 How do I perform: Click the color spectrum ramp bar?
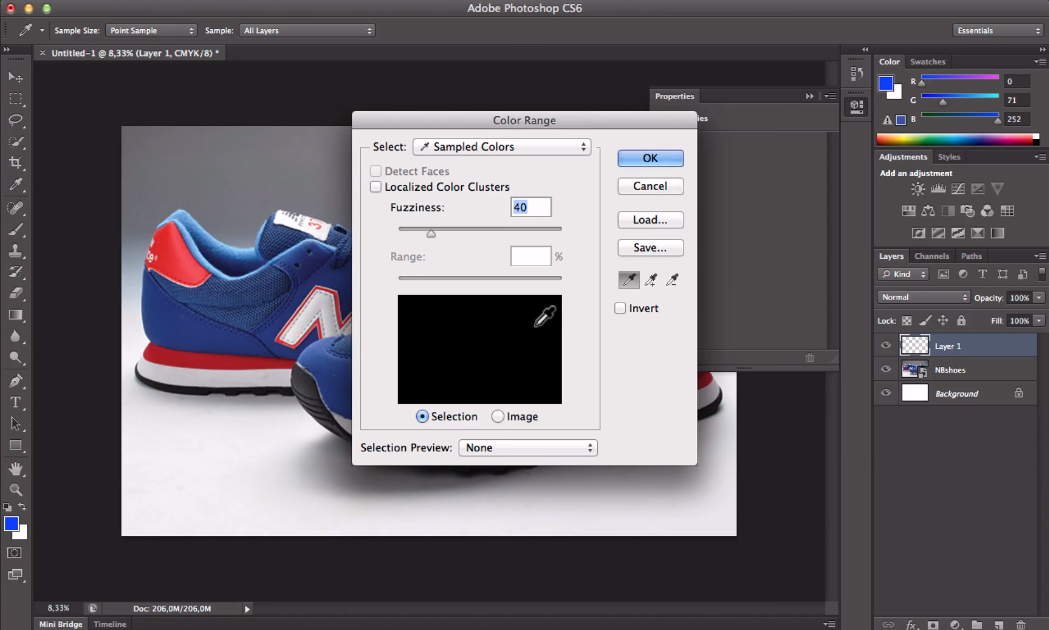click(x=957, y=139)
